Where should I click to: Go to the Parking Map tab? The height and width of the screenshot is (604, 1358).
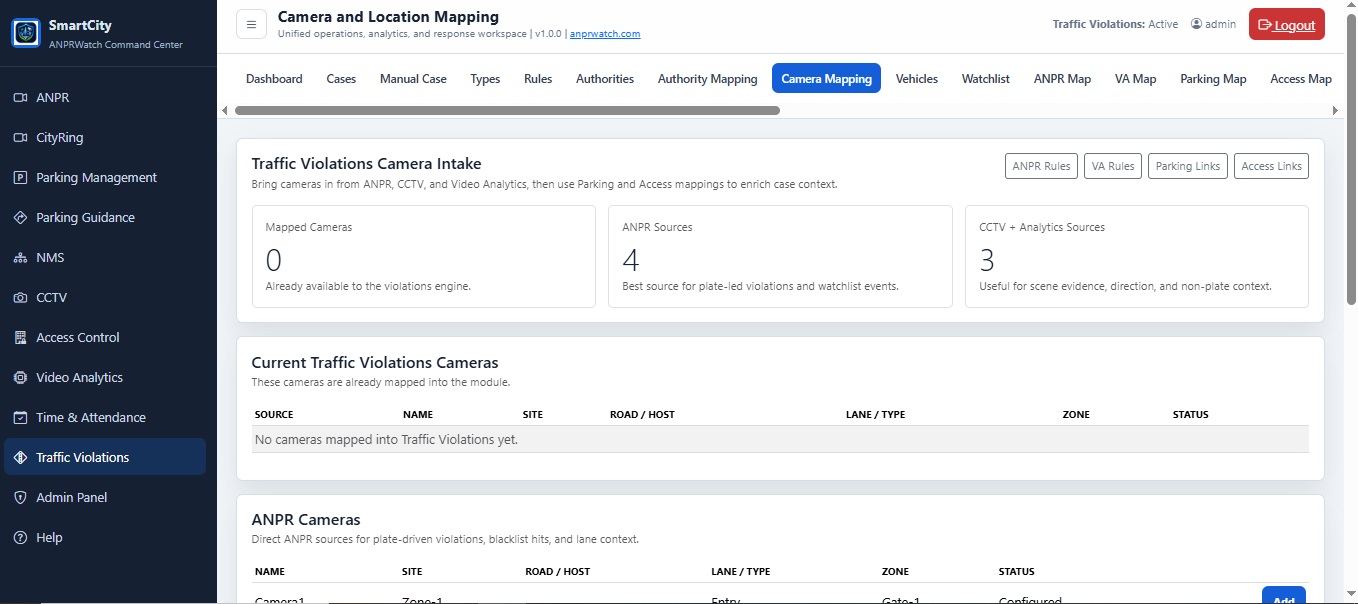(1213, 79)
